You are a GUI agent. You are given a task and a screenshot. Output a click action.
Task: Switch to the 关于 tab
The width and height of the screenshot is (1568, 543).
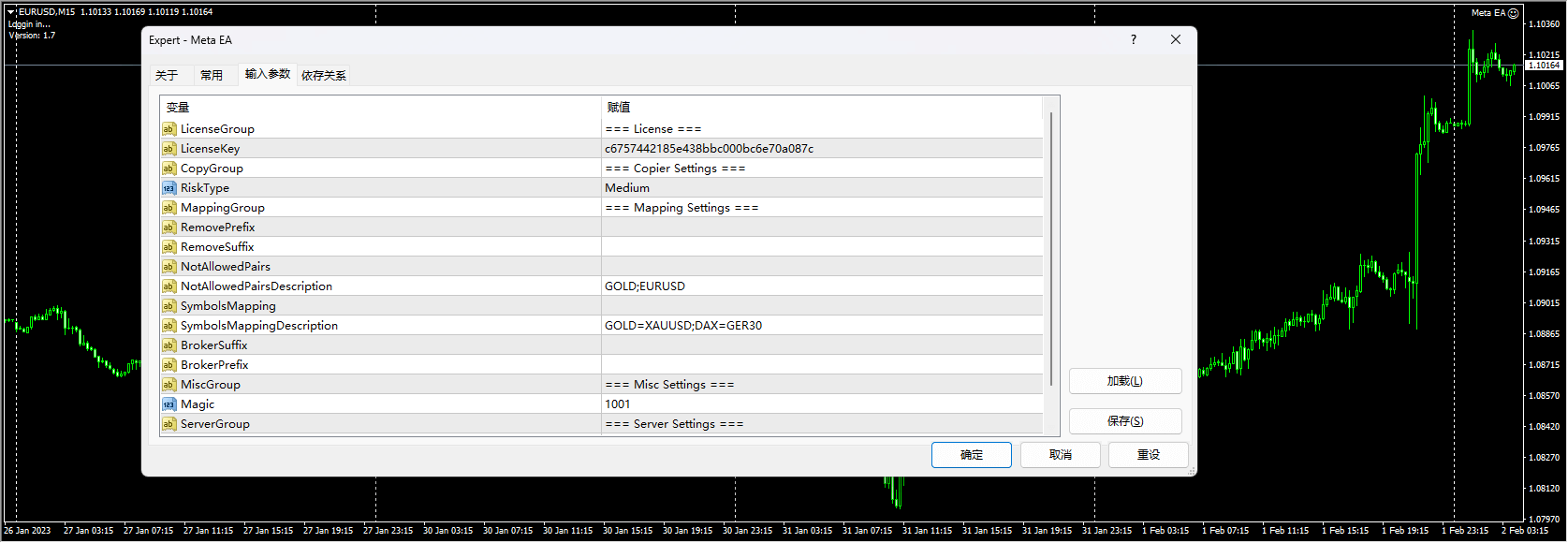[x=167, y=75]
